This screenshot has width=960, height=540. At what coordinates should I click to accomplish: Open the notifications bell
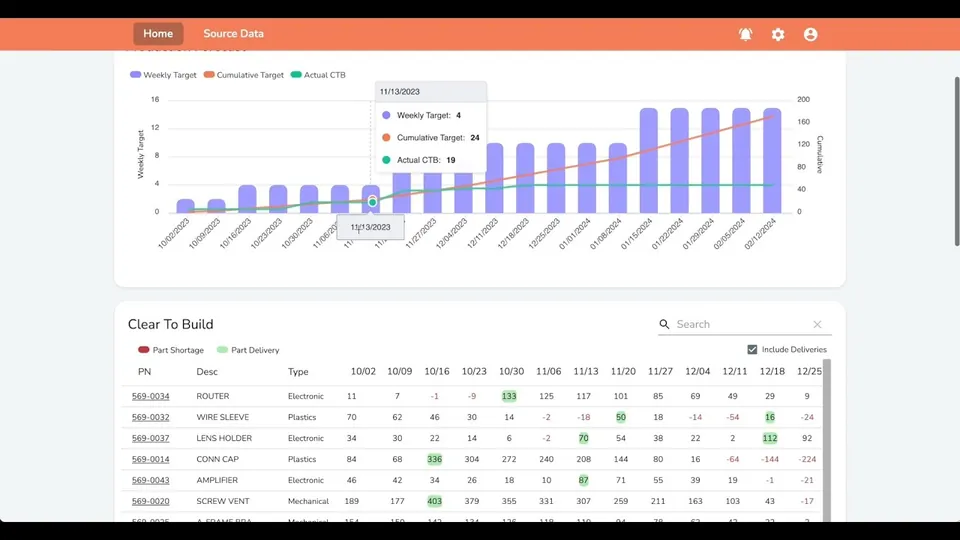point(745,34)
